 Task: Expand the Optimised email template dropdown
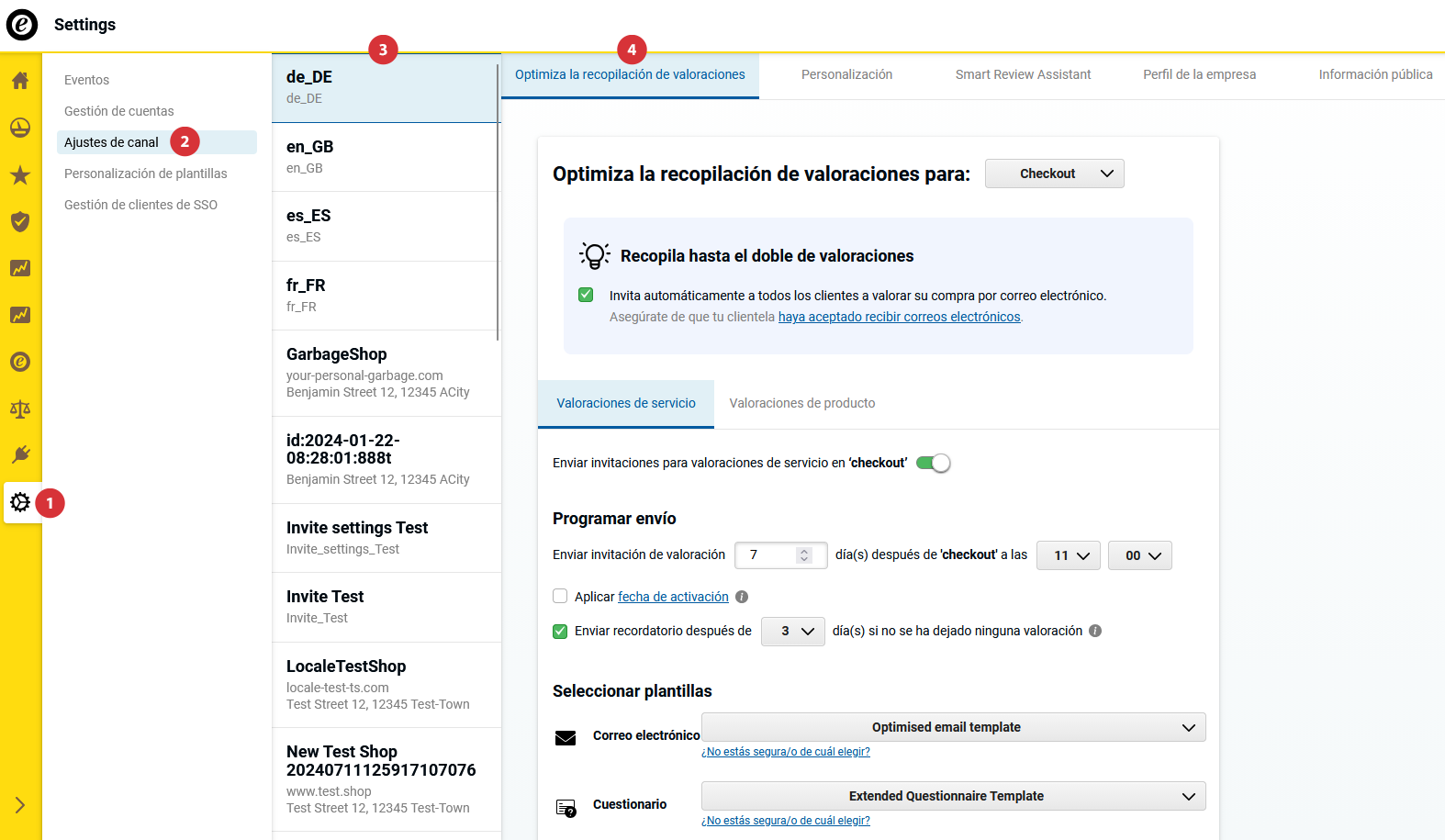(x=953, y=727)
